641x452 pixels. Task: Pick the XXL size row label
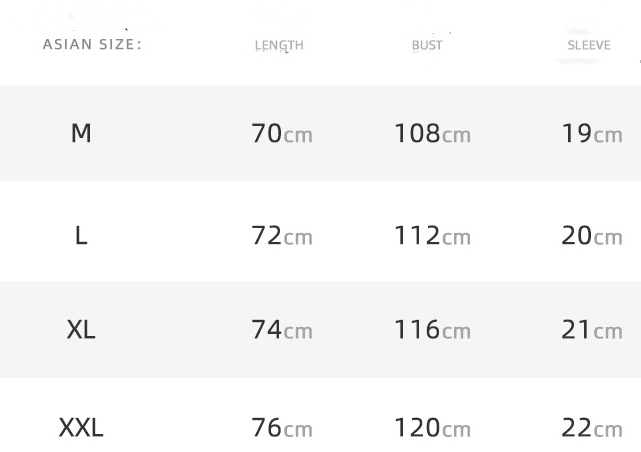81,428
